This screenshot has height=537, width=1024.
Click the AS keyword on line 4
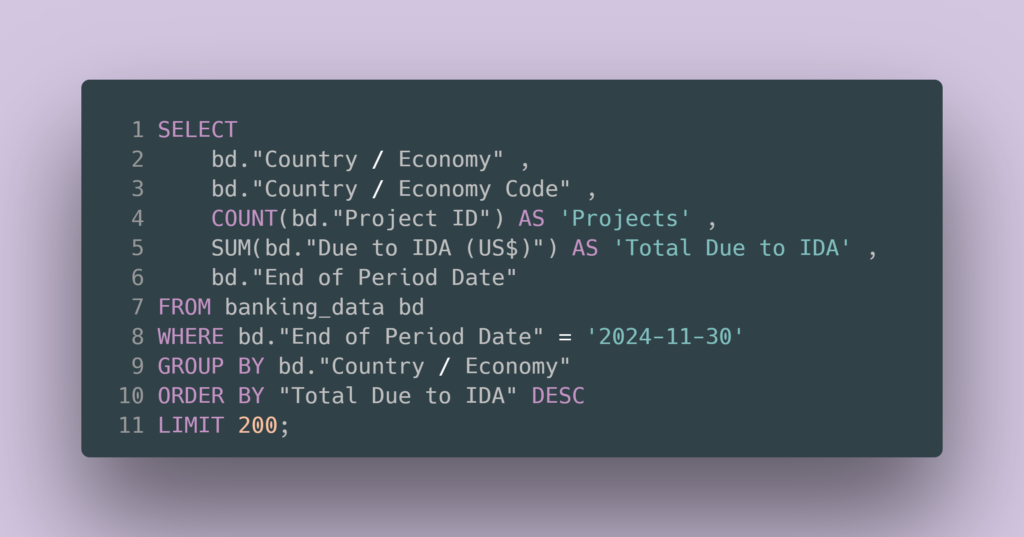point(531,218)
